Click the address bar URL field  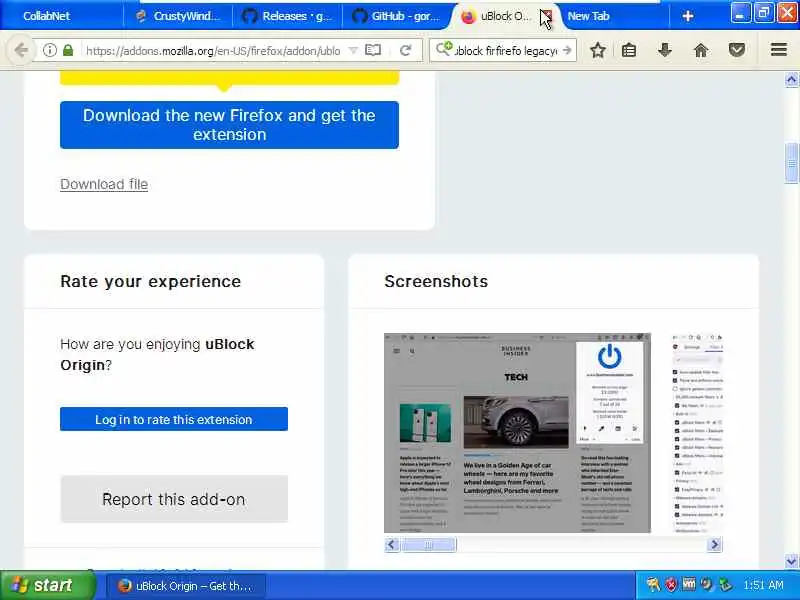coord(213,51)
